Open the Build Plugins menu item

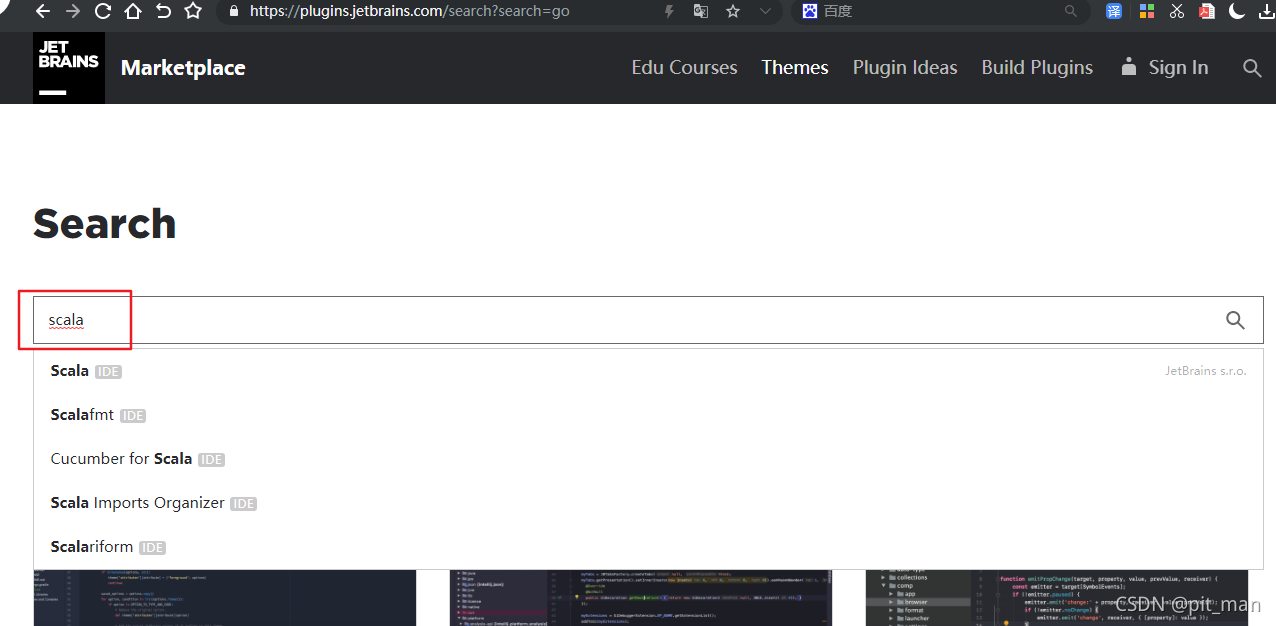click(x=1037, y=68)
